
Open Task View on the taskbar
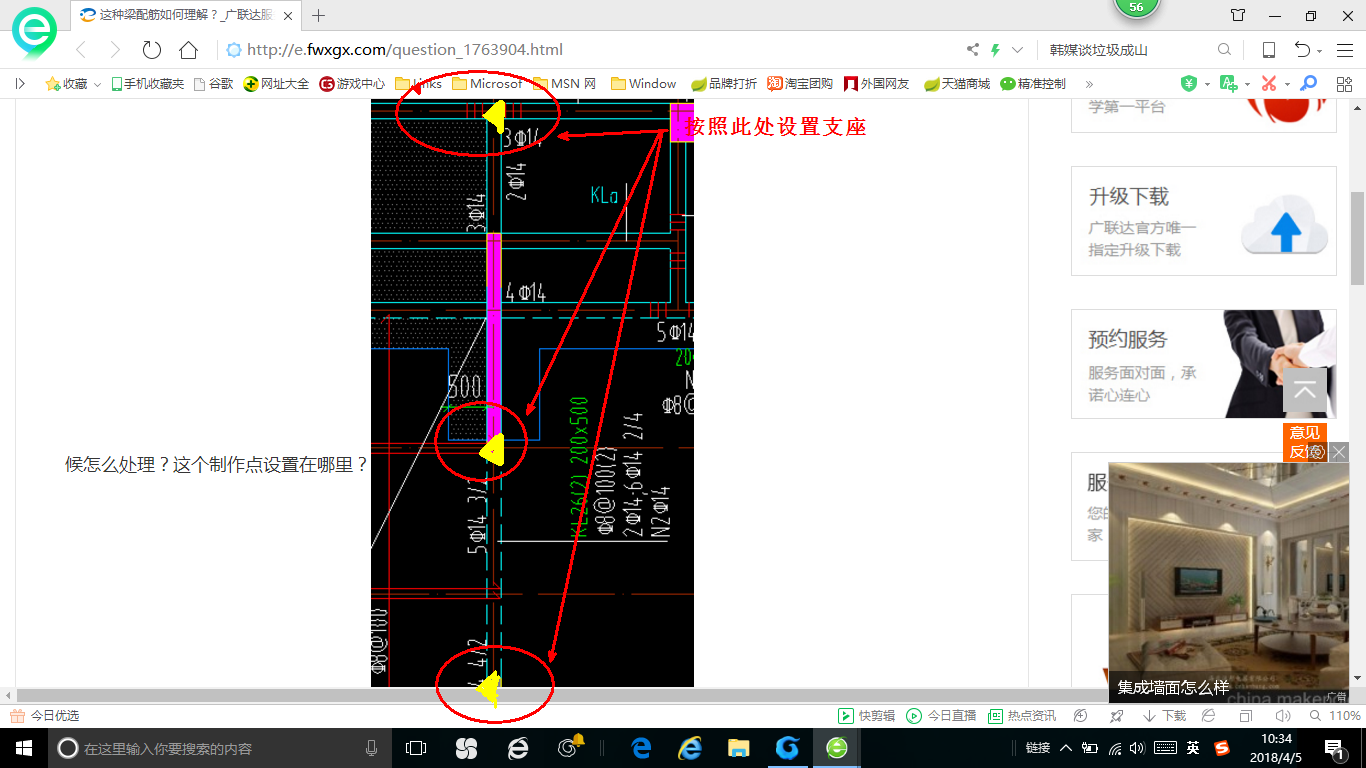pos(415,748)
